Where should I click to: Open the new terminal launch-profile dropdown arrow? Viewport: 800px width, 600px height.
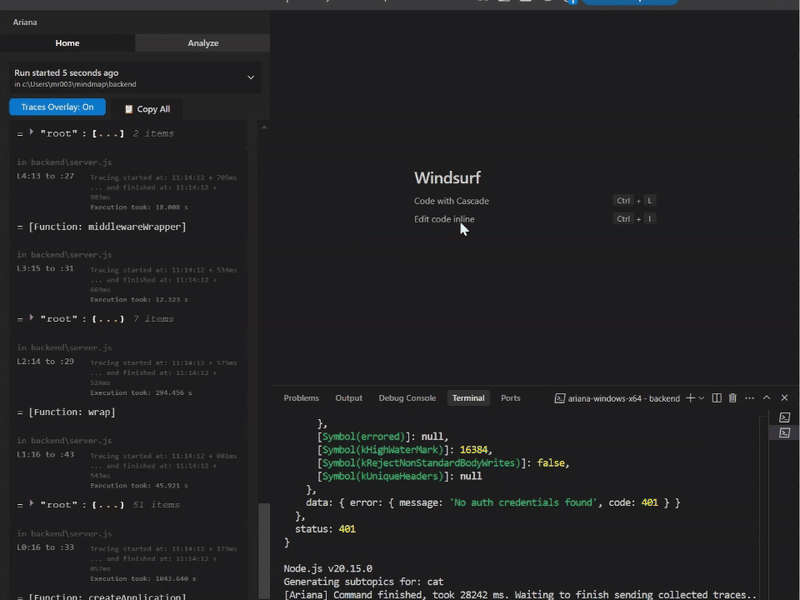(702, 398)
